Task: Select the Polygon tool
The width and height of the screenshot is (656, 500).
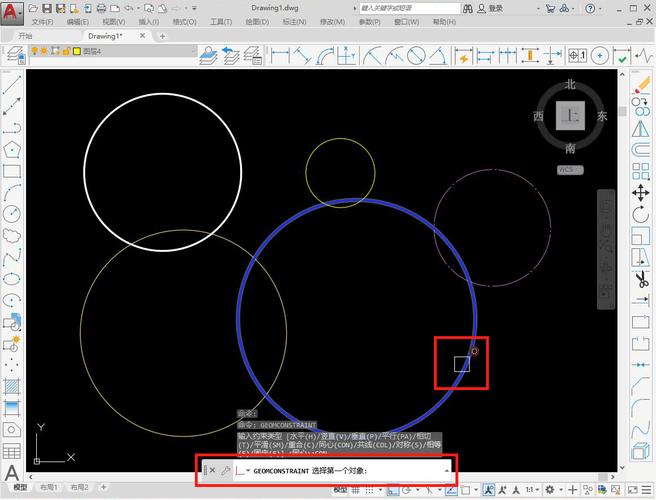Action: 12,149
